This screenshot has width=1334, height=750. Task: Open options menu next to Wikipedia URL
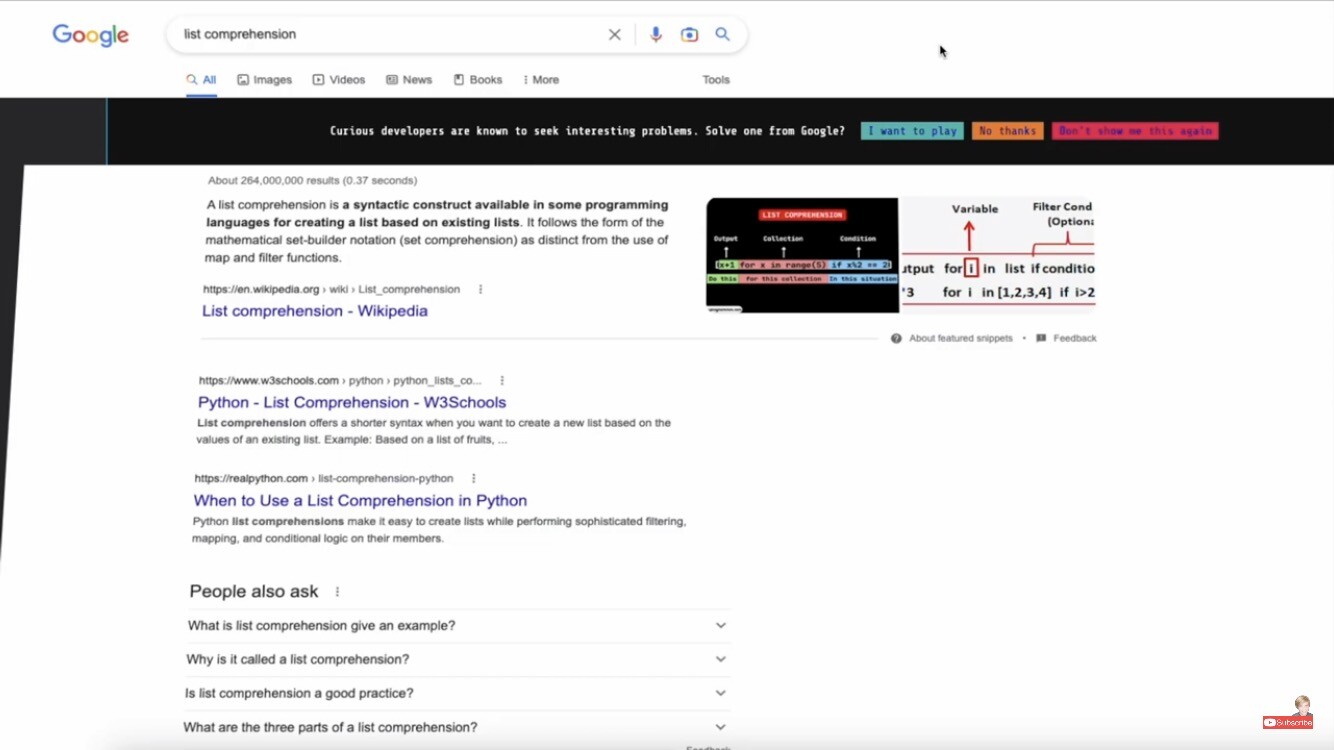click(480, 289)
